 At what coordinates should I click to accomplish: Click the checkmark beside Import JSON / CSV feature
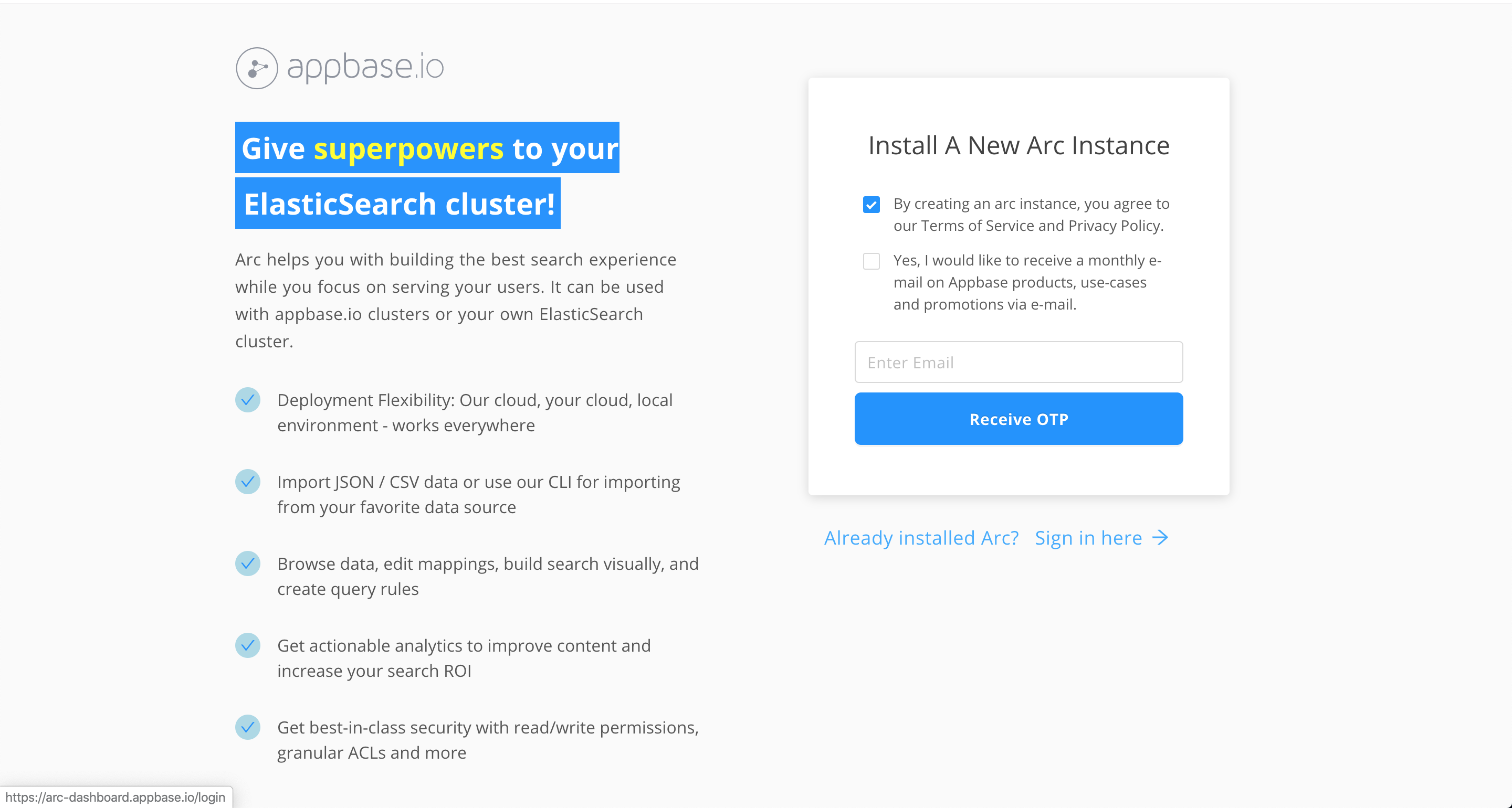click(248, 481)
